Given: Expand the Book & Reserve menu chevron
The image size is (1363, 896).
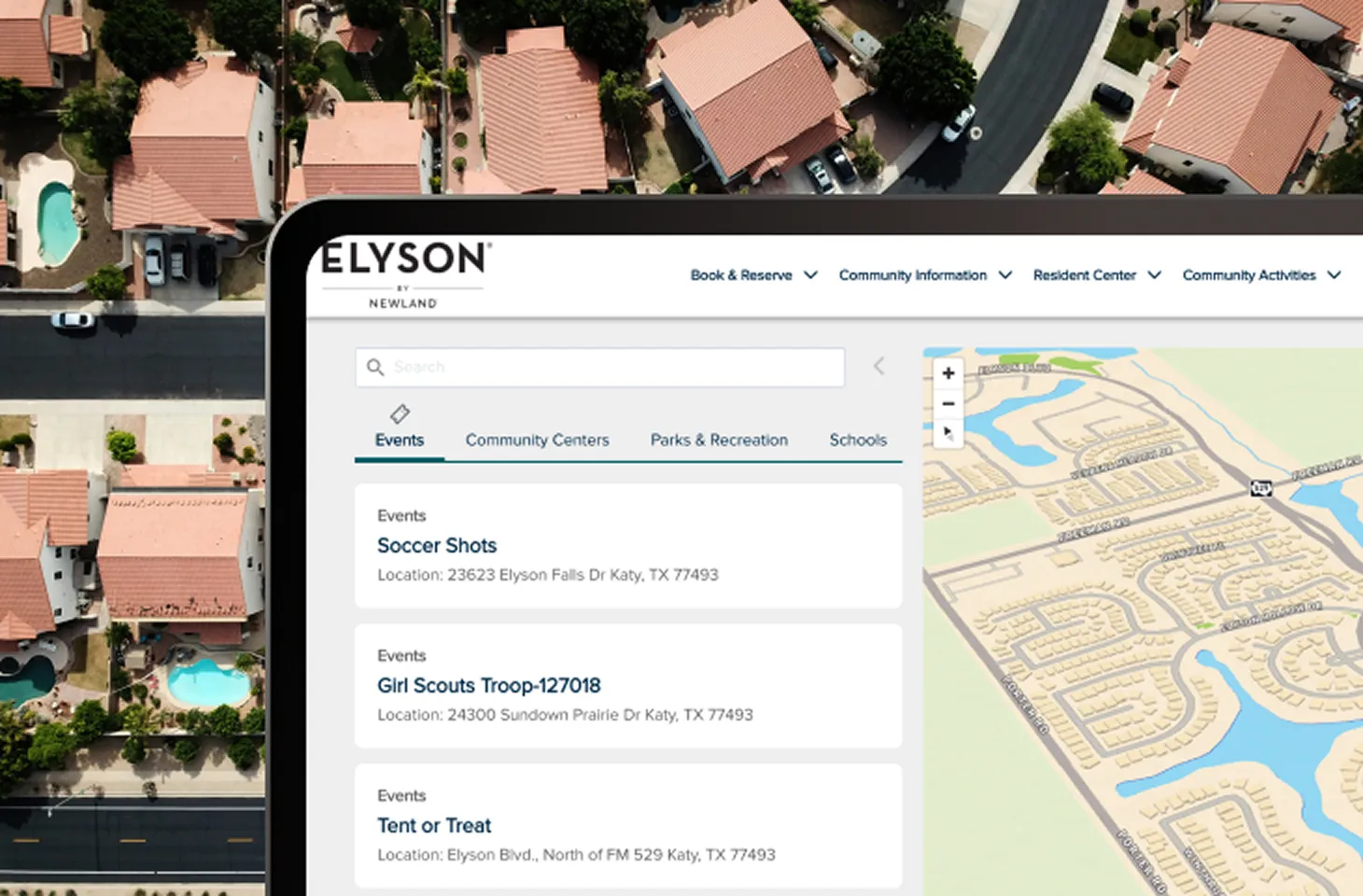Looking at the screenshot, I should 810,275.
